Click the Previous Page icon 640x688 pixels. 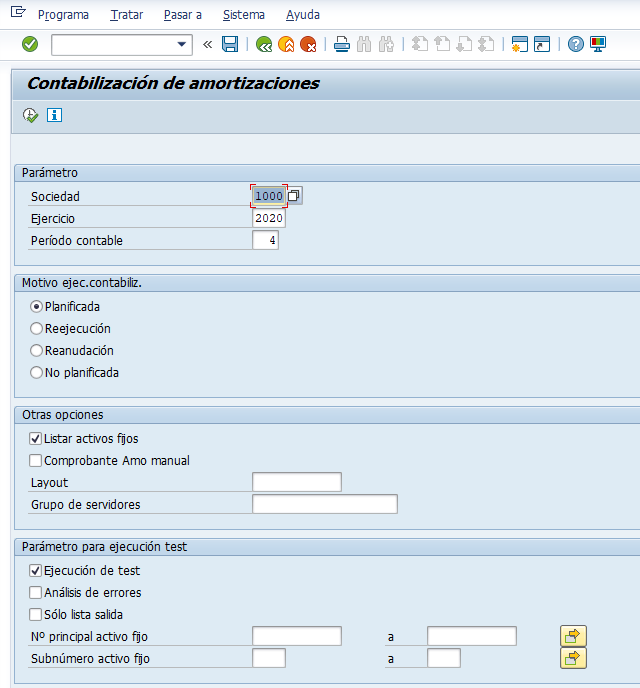442,44
